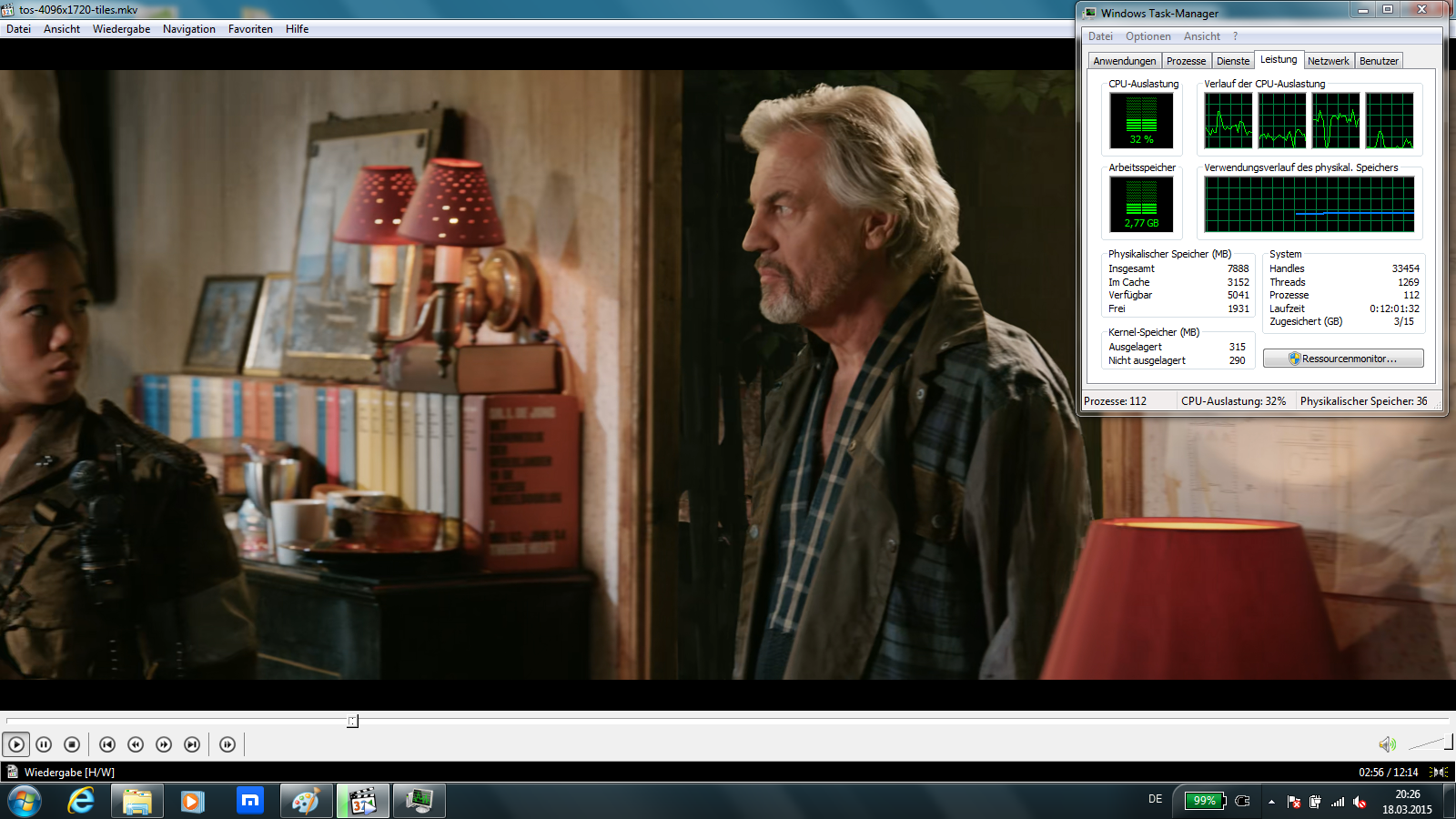Open the Maxthon browser taskbar icon
Viewport: 1456px width, 819px height.
coord(249,801)
